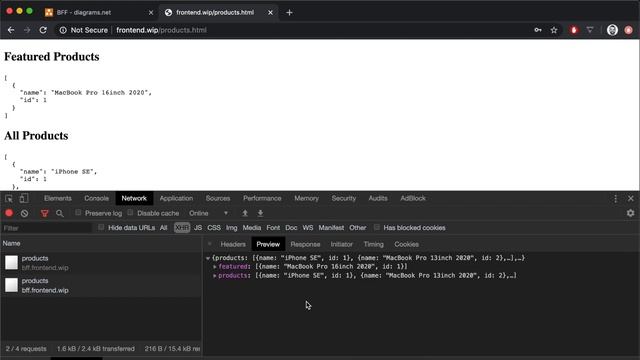Expand the products array in preview
Image resolution: width=640 pixels, height=360 pixels.
[215, 276]
